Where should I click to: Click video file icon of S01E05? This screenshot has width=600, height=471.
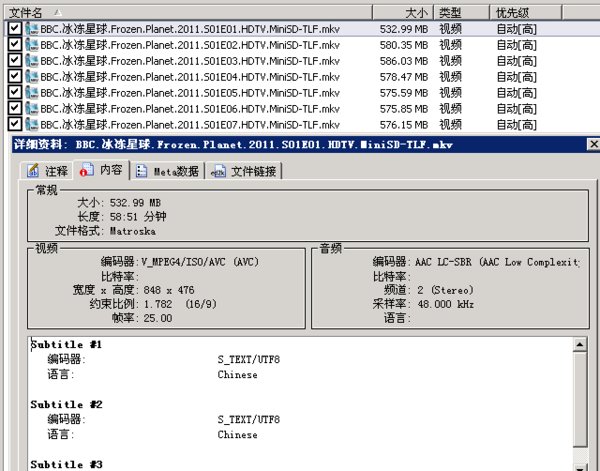(32, 93)
